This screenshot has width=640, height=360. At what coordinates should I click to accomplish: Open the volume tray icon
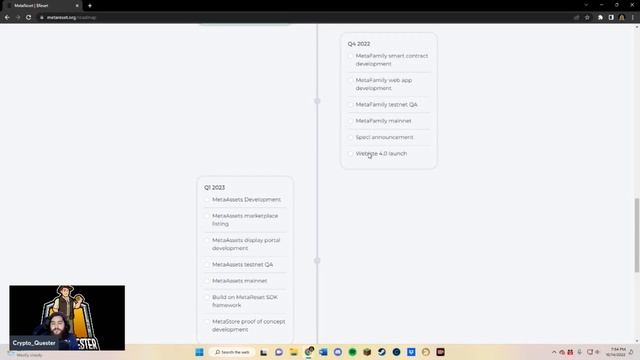[x=598, y=352]
